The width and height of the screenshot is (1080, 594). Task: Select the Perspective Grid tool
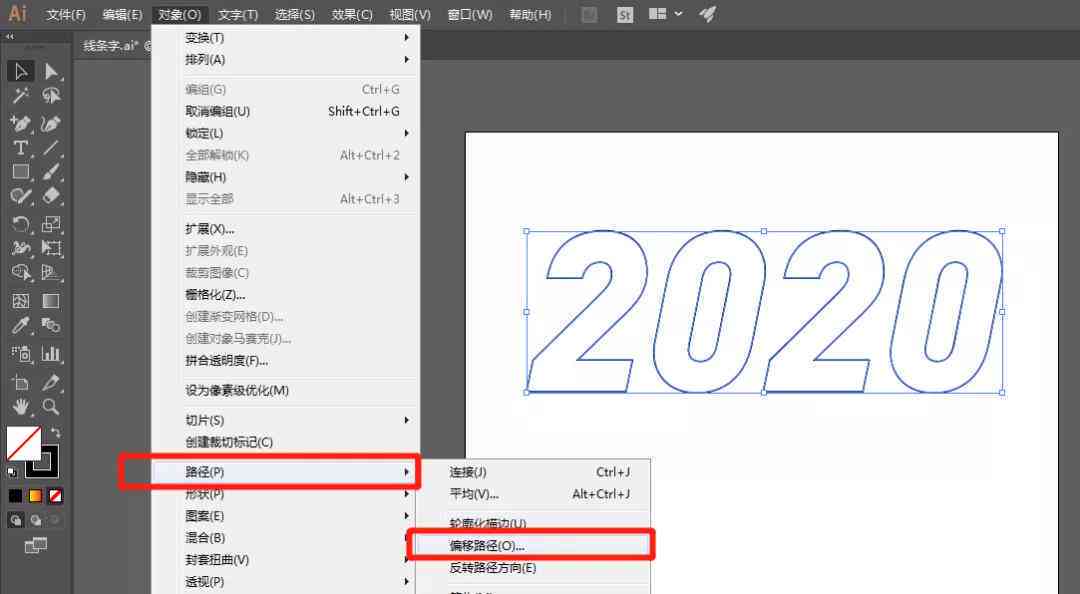(x=51, y=273)
